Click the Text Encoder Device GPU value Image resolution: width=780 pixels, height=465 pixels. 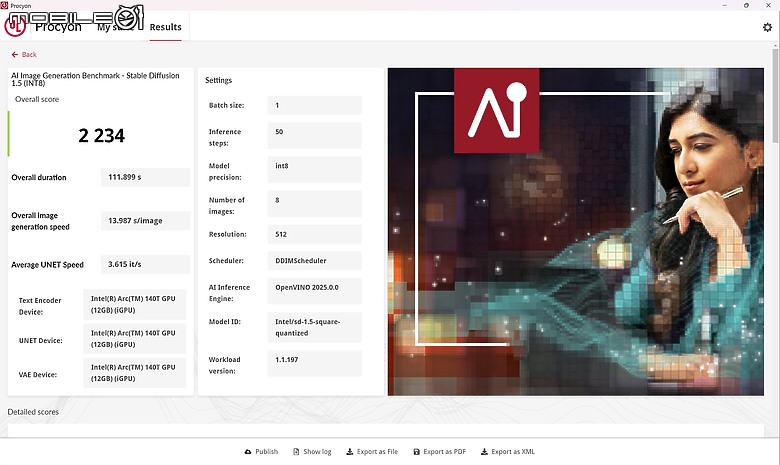click(x=135, y=304)
